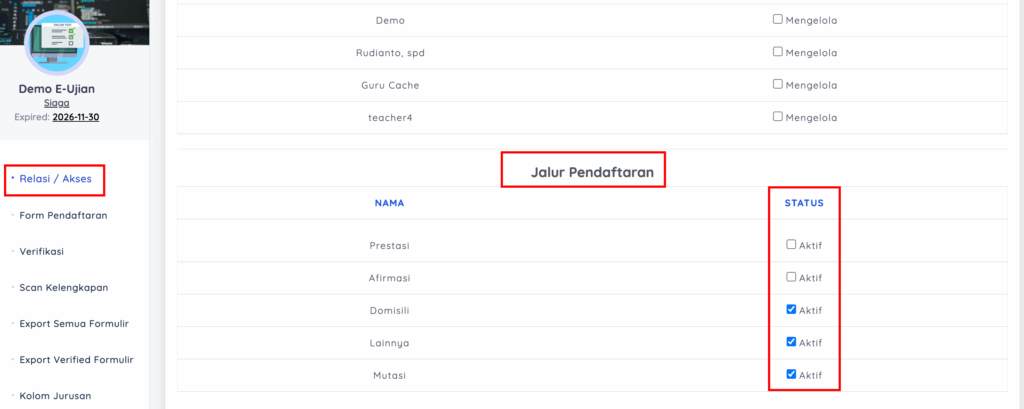Viewport: 1024px width, 409px height.
Task: Enable Aktif for Afirmasi
Action: (791, 277)
